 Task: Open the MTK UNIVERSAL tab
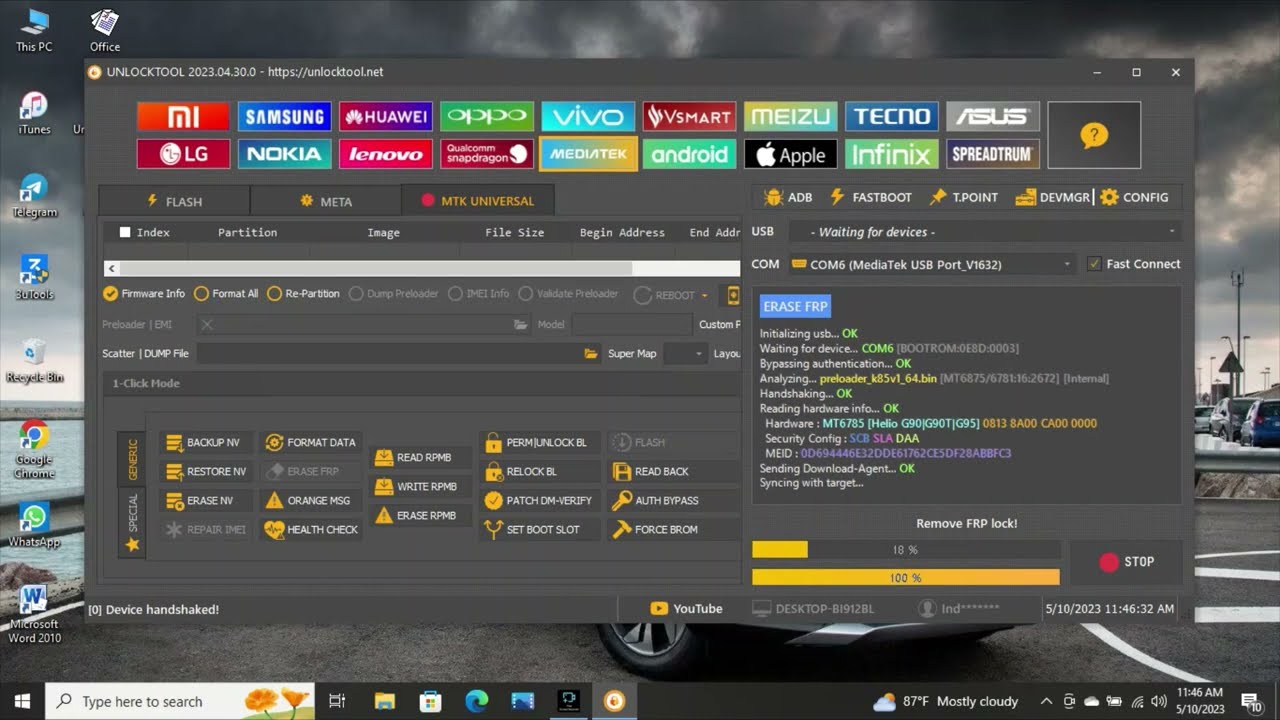click(478, 201)
